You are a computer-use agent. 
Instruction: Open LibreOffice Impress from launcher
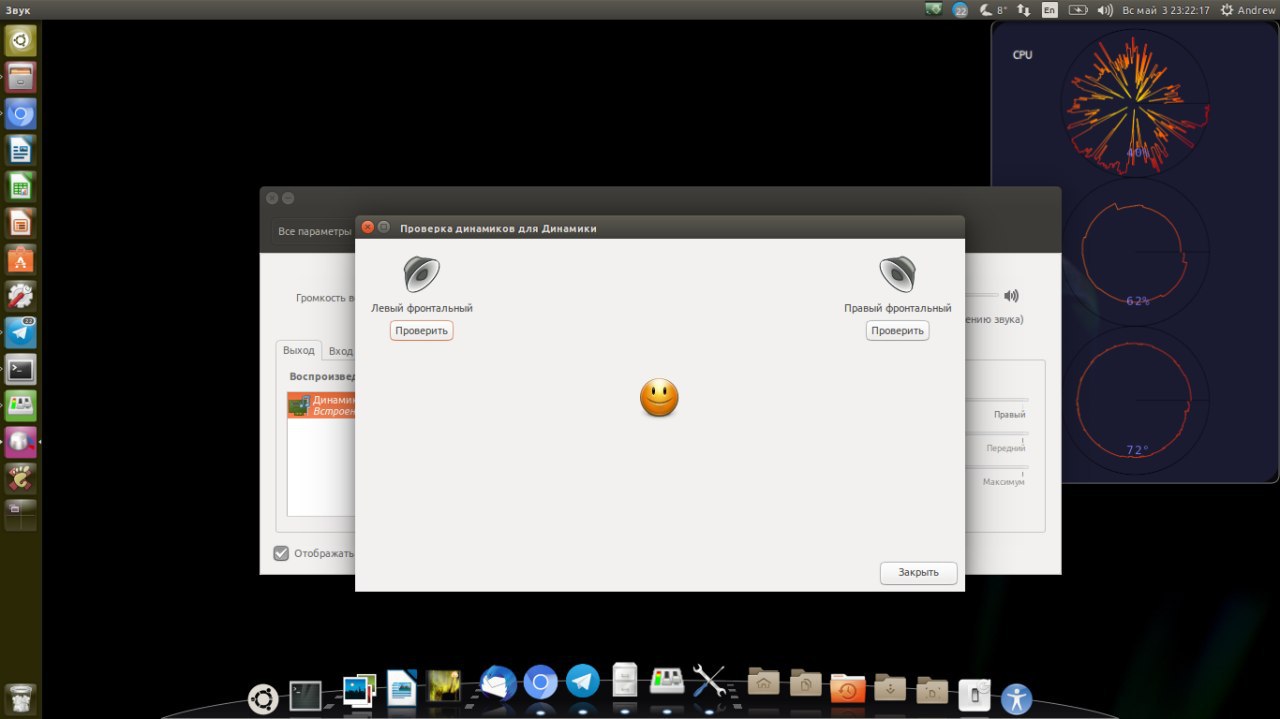pos(21,223)
